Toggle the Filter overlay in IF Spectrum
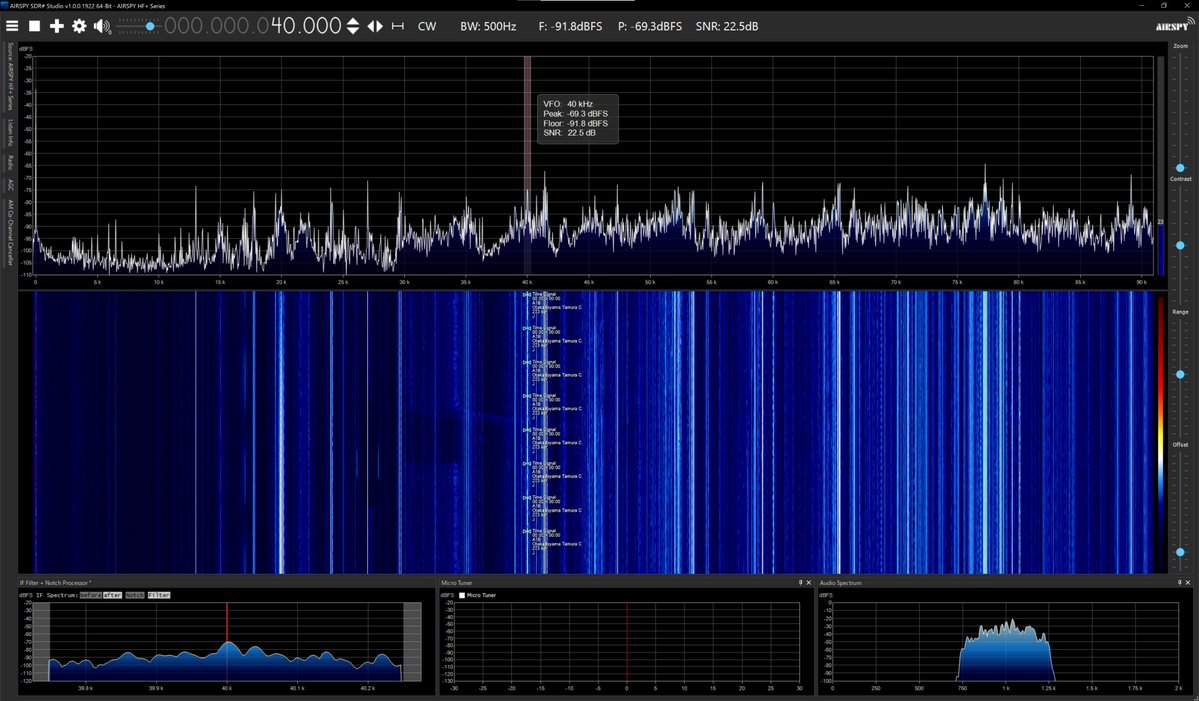1199x701 pixels. tap(159, 595)
